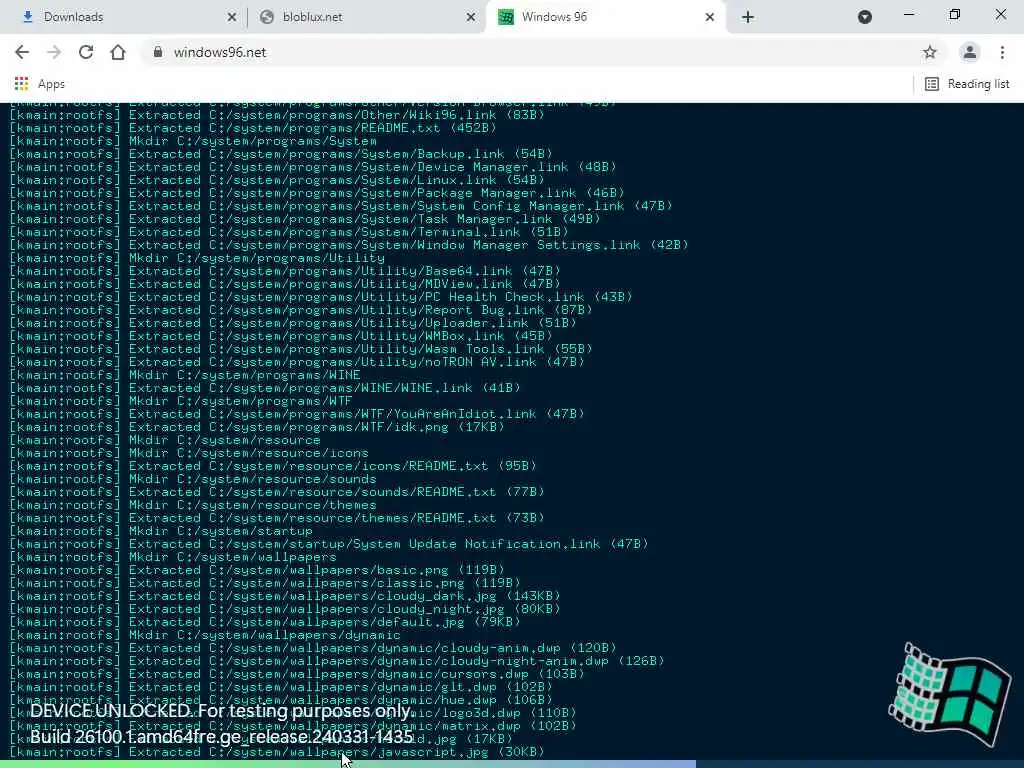This screenshot has height=768, width=1024.
Task: Click the 'Backup.link (54B)' log line
Action: pos(281,154)
